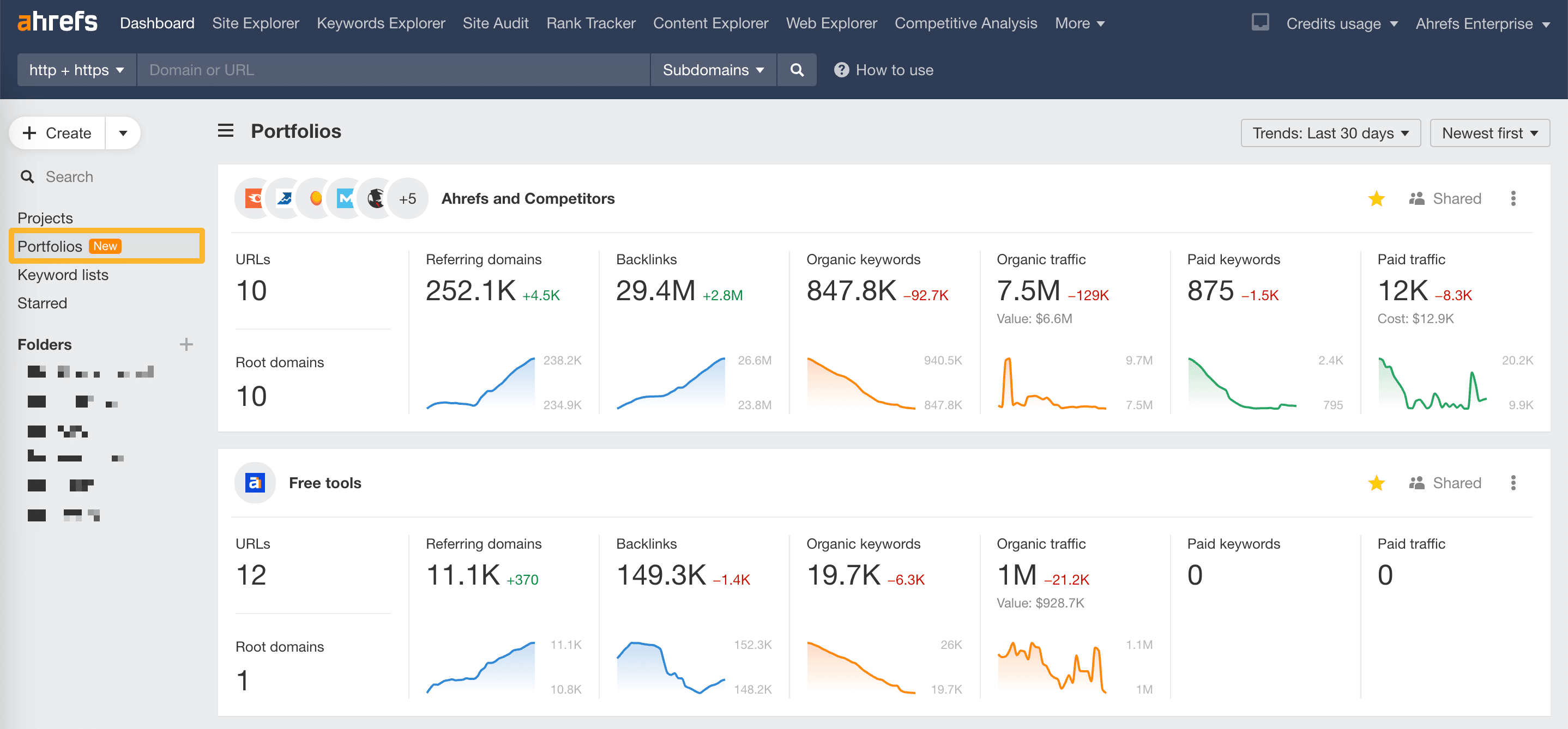Unstar the Ahrefs and Competitors portfolio
Screen dimensions: 1568x729
tap(1376, 198)
